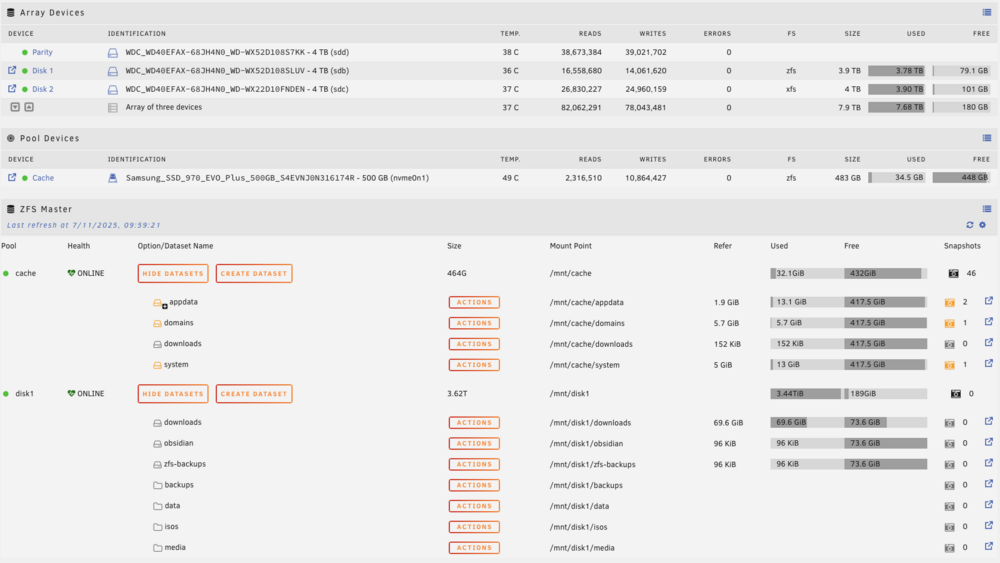The image size is (1000, 563).
Task: Open ZFS Master settings gear
Action: (x=982, y=224)
